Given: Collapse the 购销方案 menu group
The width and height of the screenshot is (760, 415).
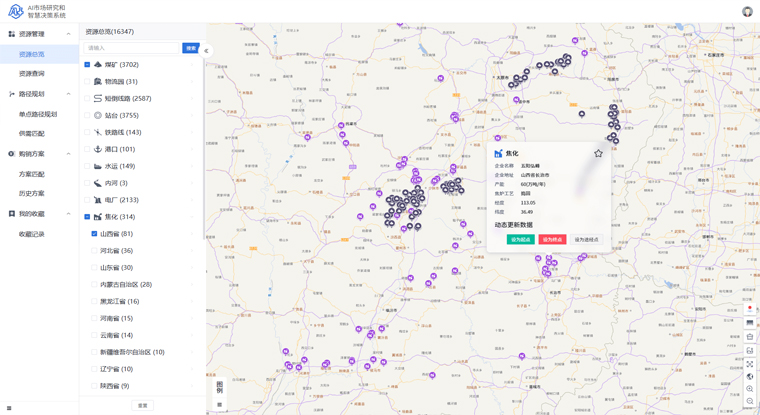Looking at the screenshot, I should point(69,154).
